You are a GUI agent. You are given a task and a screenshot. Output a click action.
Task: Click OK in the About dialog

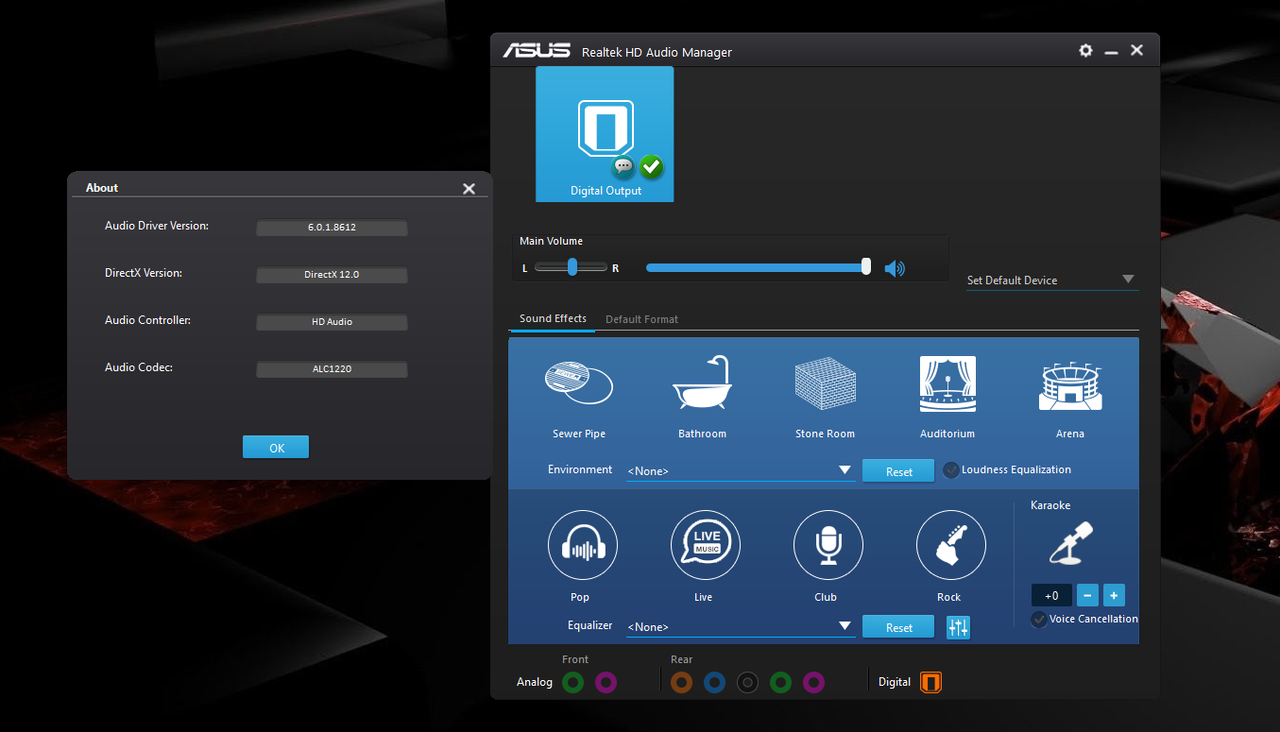tap(276, 447)
